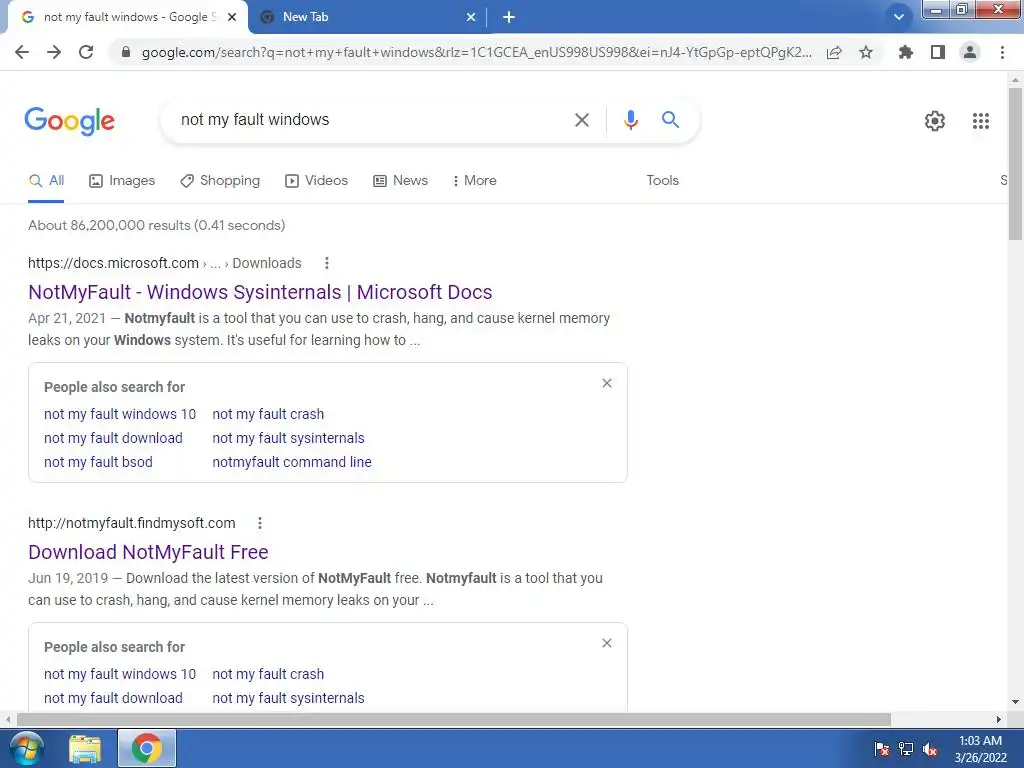1024x768 pixels.
Task: Click 'not my fault windows 10' in second box
Action: click(x=120, y=674)
